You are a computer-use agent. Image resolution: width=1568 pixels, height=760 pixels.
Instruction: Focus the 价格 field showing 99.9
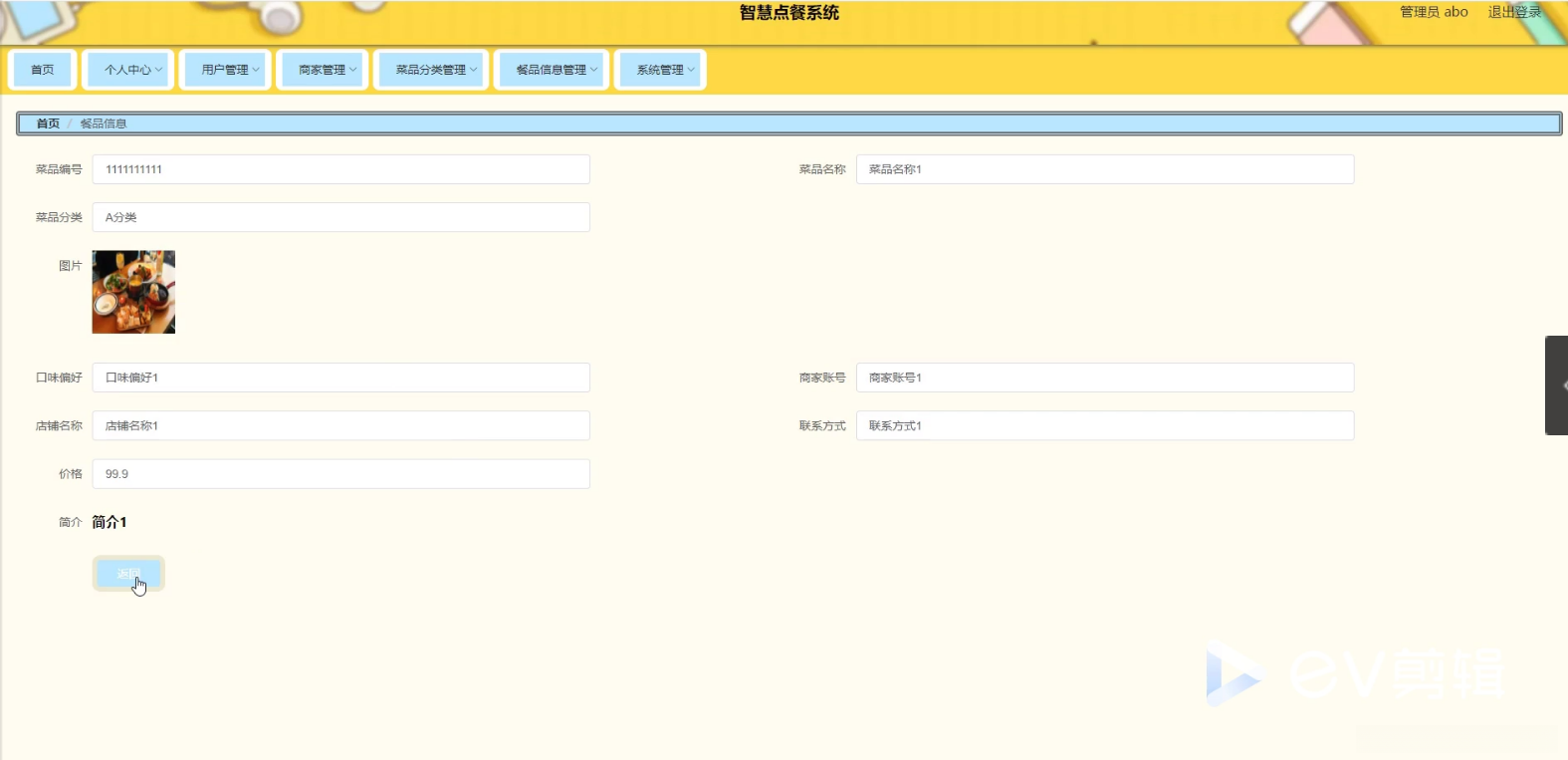click(341, 474)
